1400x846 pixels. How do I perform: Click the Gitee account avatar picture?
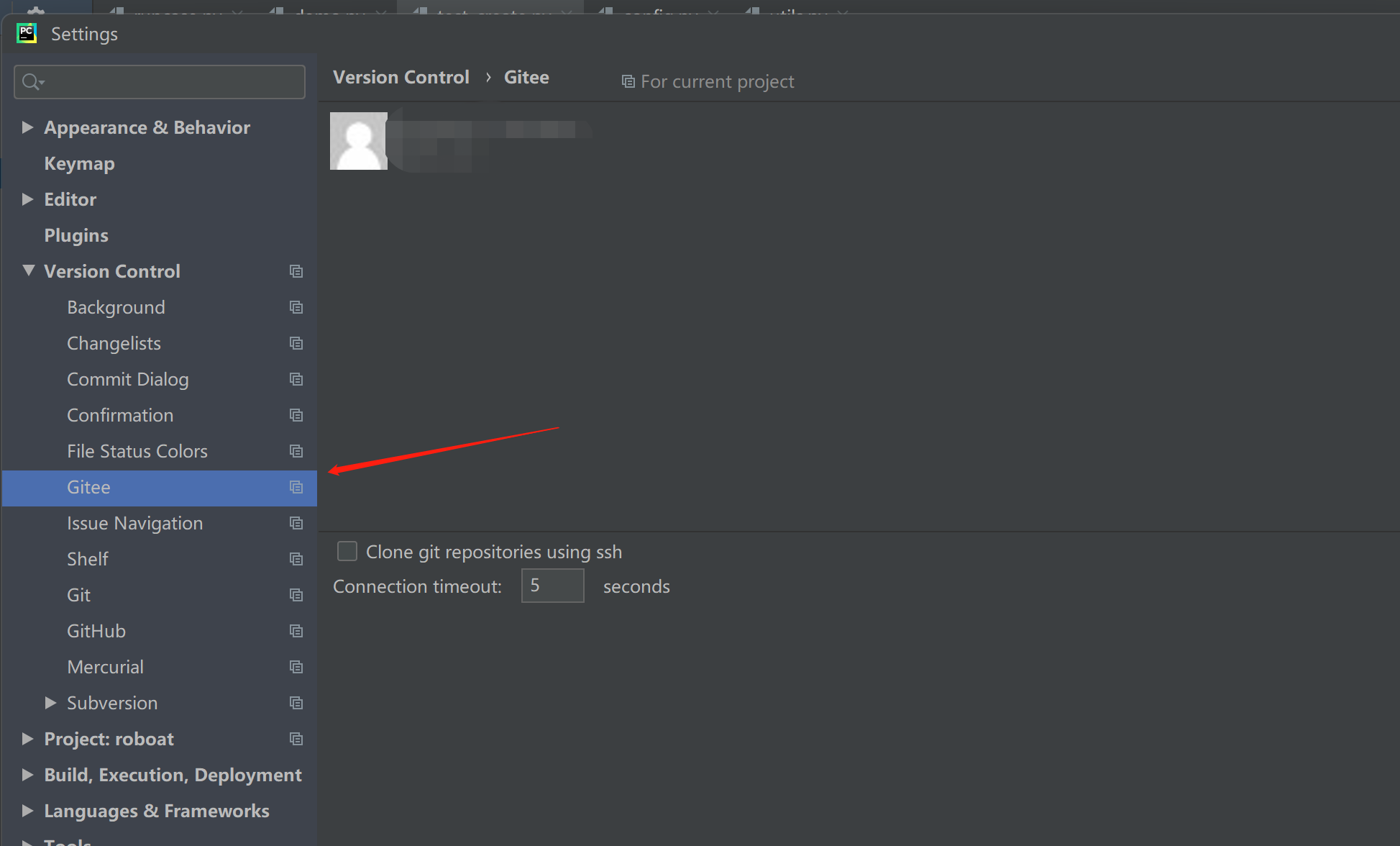point(359,141)
